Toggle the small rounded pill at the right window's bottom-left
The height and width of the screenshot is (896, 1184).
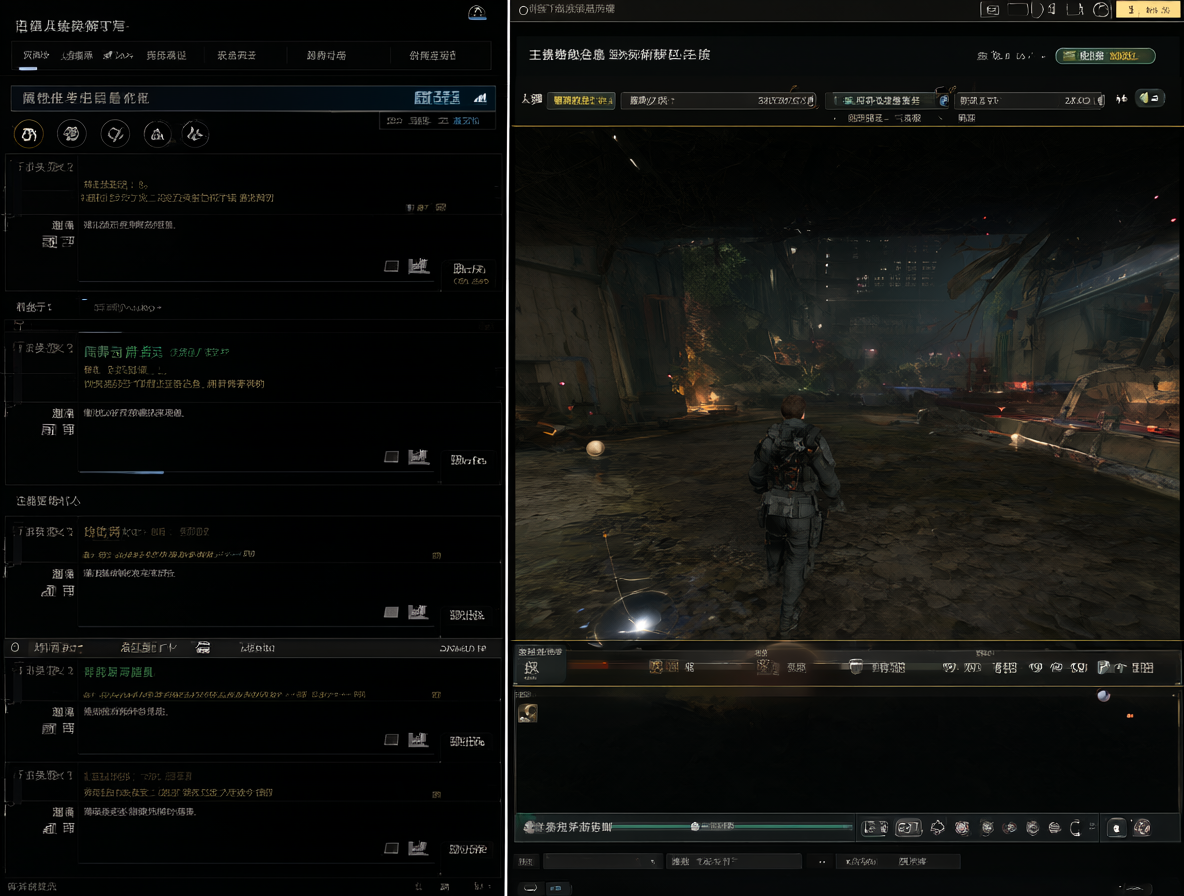530,888
